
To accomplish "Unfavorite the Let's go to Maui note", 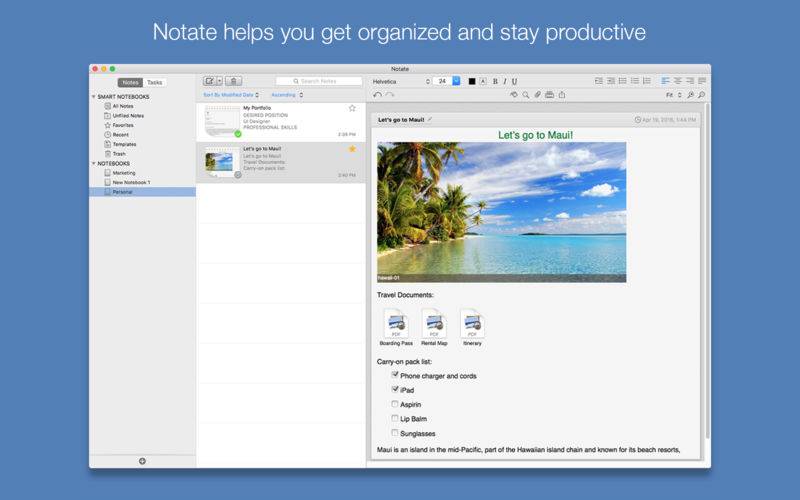I will pyautogui.click(x=352, y=149).
